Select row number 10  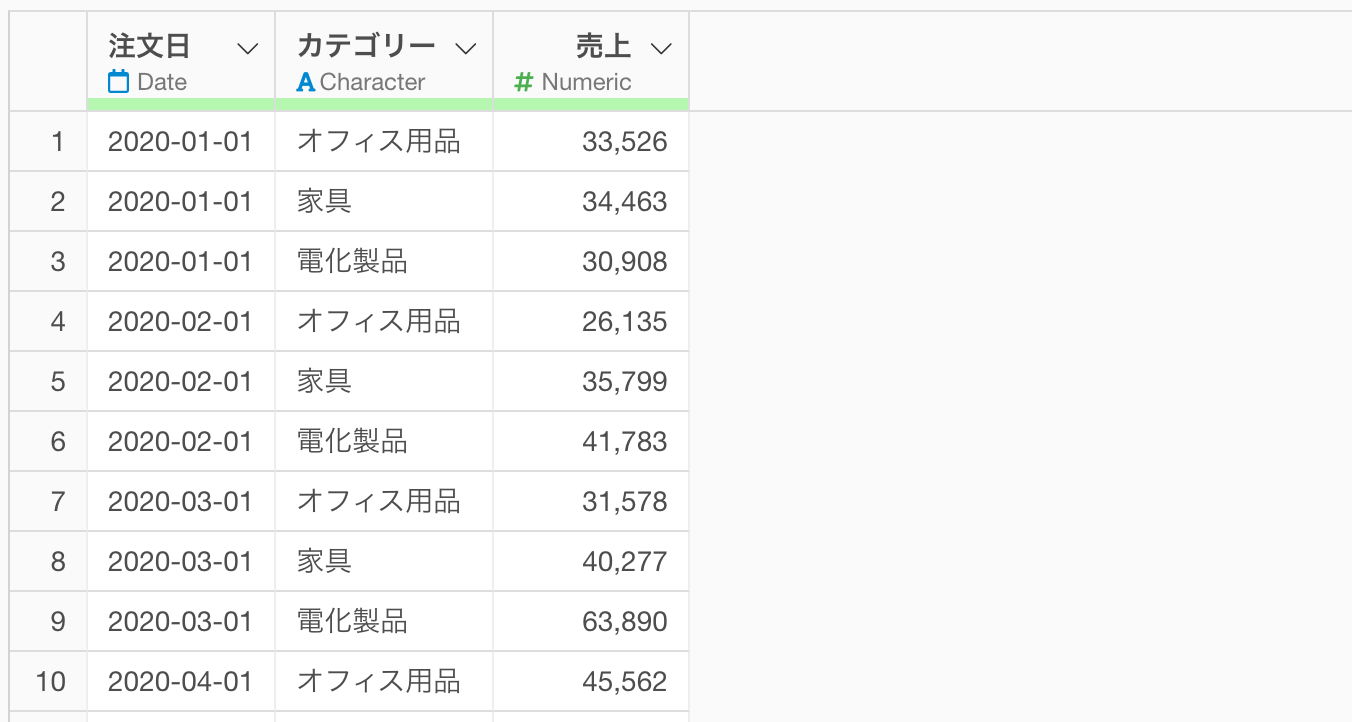48,681
